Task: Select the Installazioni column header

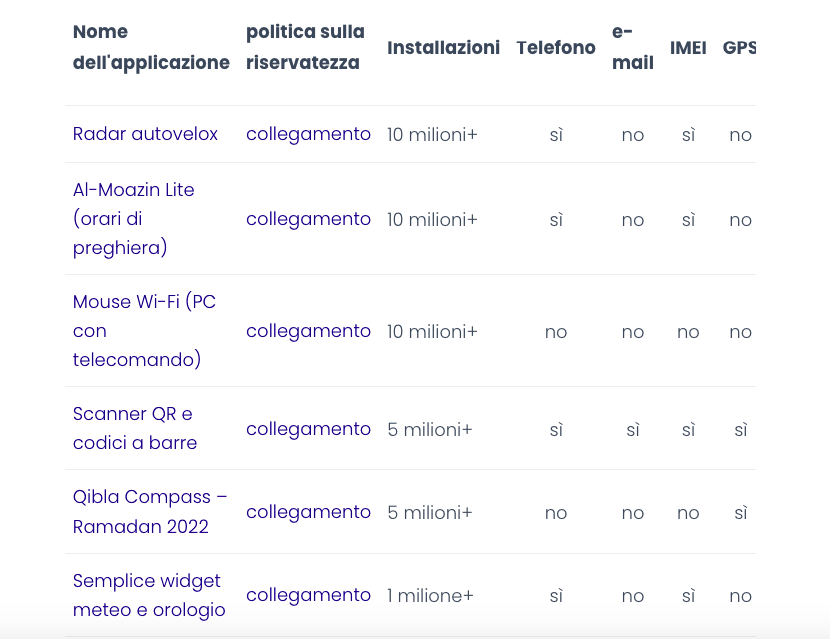Action: 443,47
